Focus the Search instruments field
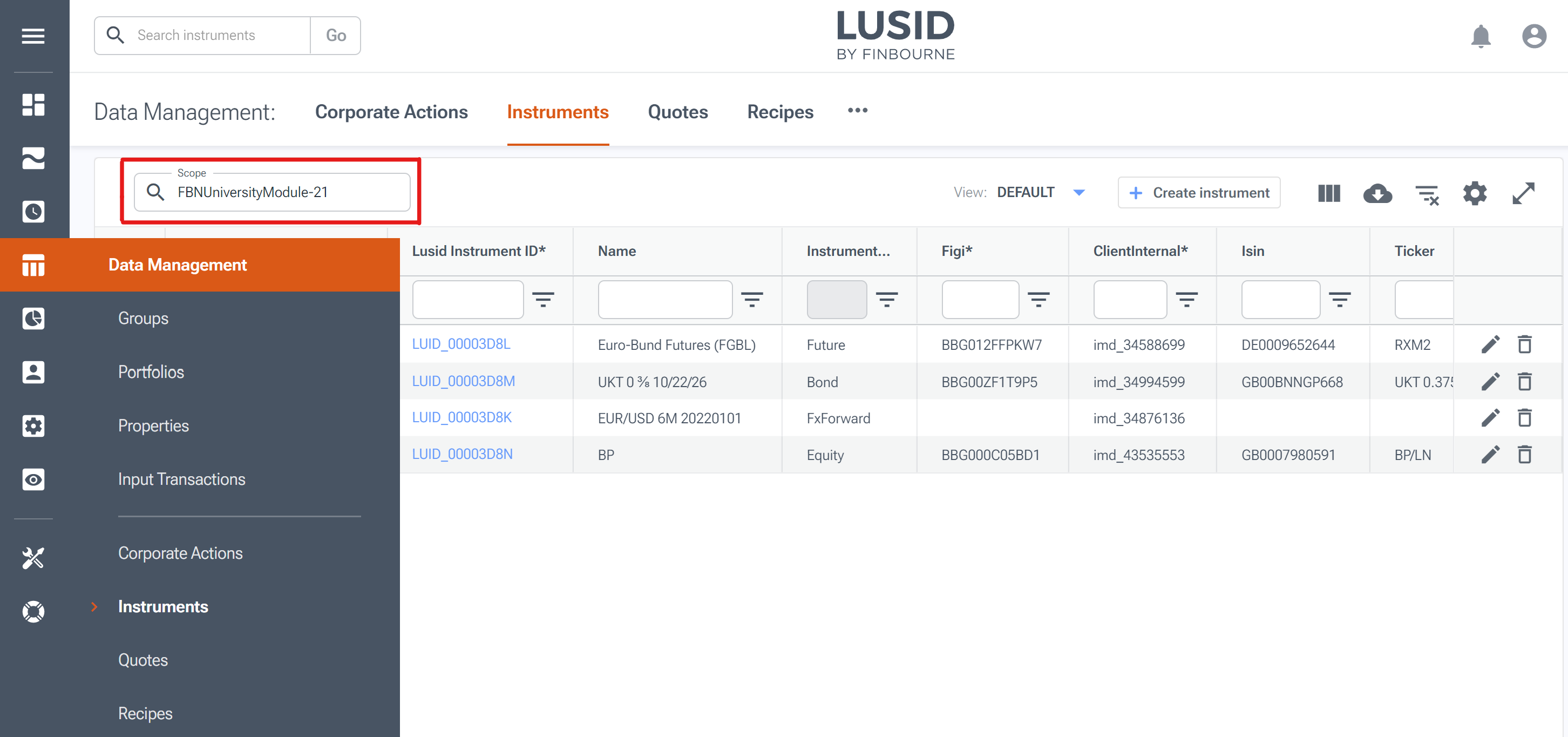The height and width of the screenshot is (737, 1568). click(203, 35)
